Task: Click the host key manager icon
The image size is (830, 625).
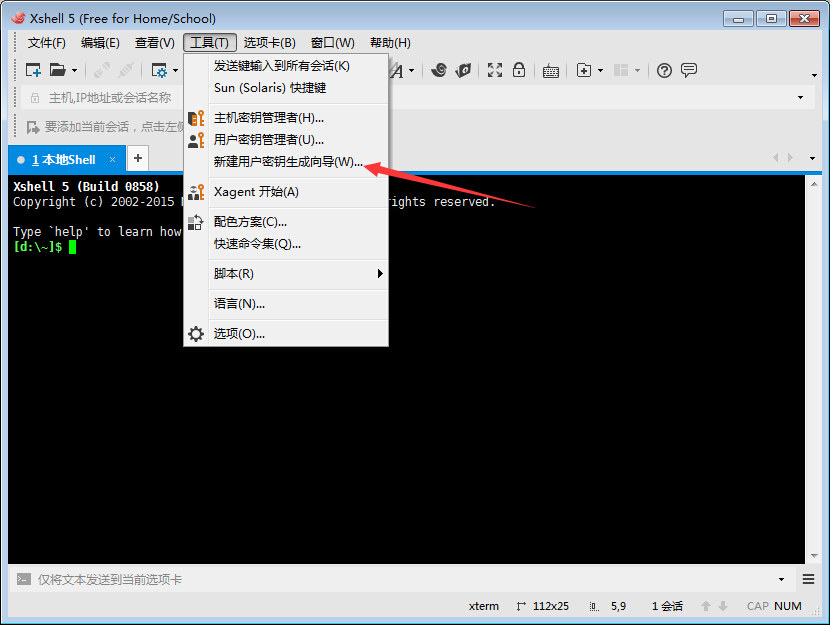Action: 196,118
